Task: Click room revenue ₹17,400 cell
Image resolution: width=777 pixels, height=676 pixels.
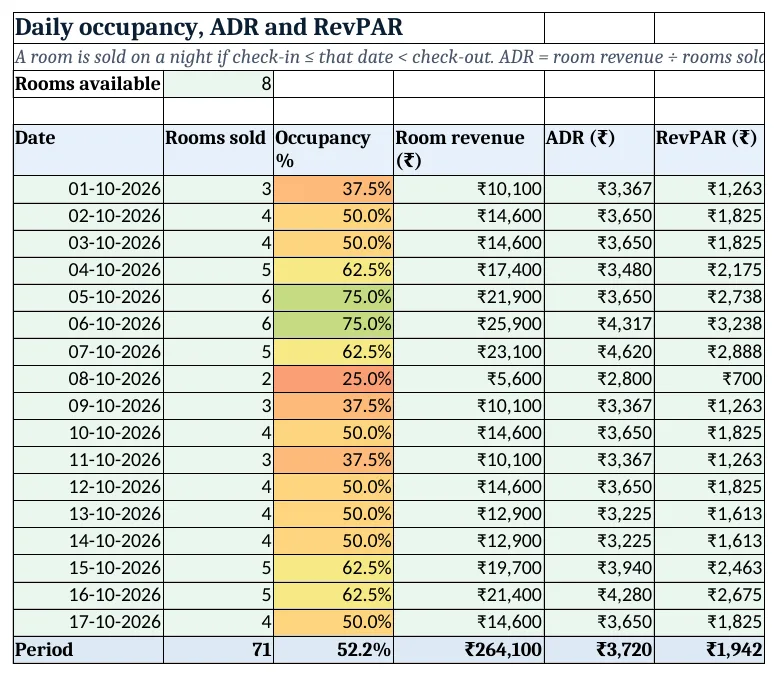Action: (469, 271)
